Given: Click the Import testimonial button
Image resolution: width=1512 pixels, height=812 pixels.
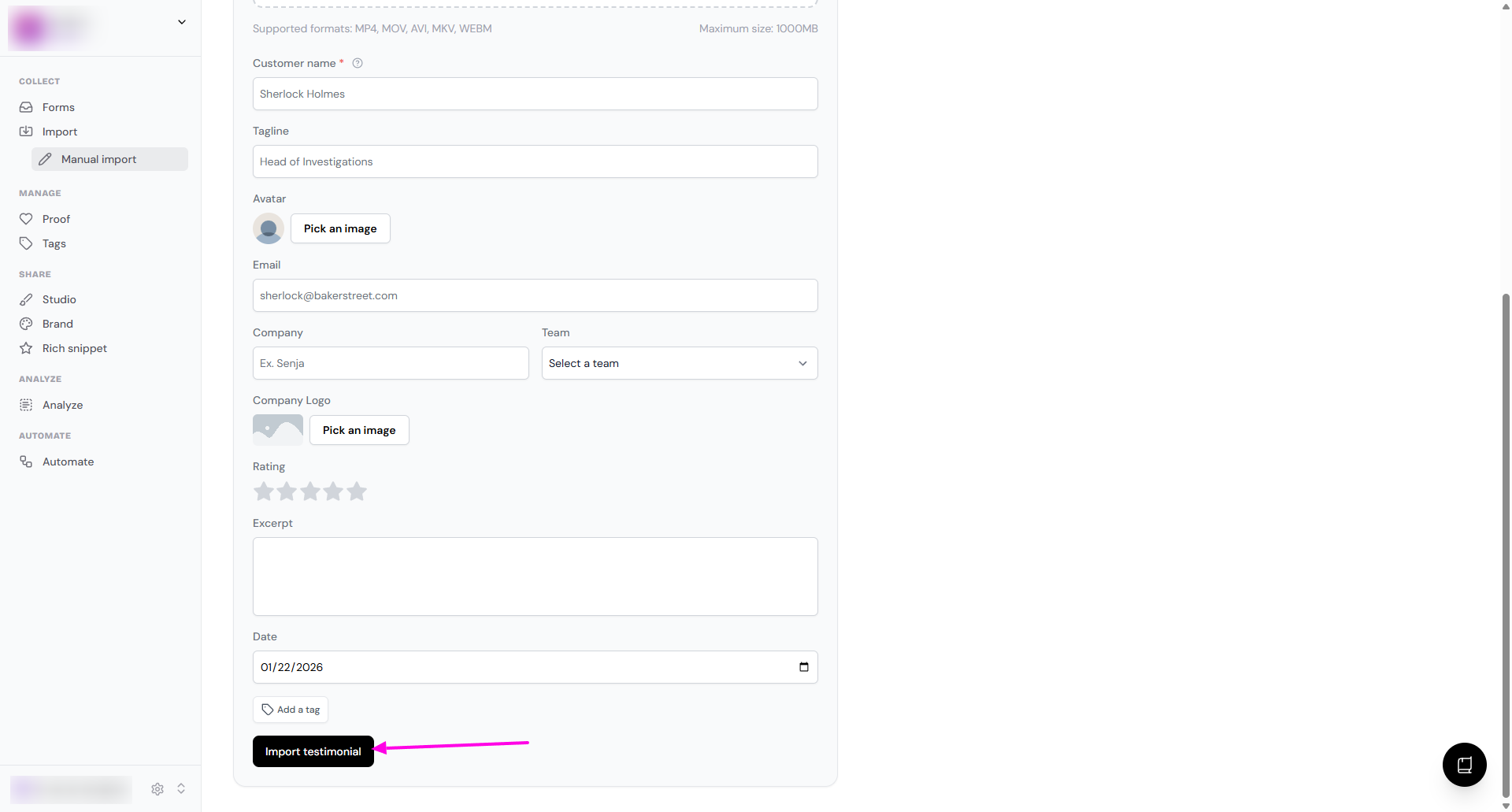Looking at the screenshot, I should pyautogui.click(x=313, y=751).
